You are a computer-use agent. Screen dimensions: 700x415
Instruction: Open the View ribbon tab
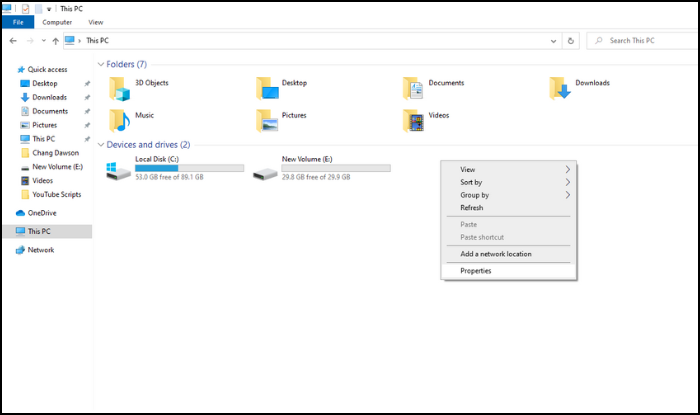[96, 22]
